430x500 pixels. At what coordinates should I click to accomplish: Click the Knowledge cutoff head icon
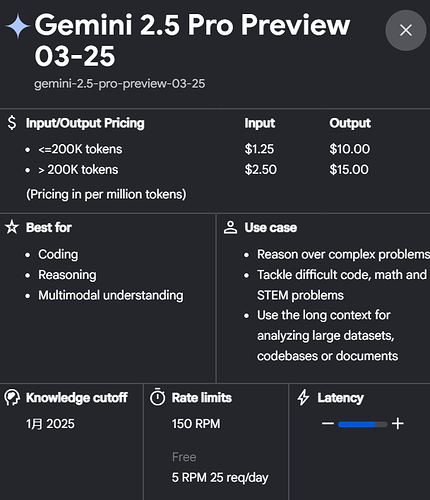click(12, 398)
